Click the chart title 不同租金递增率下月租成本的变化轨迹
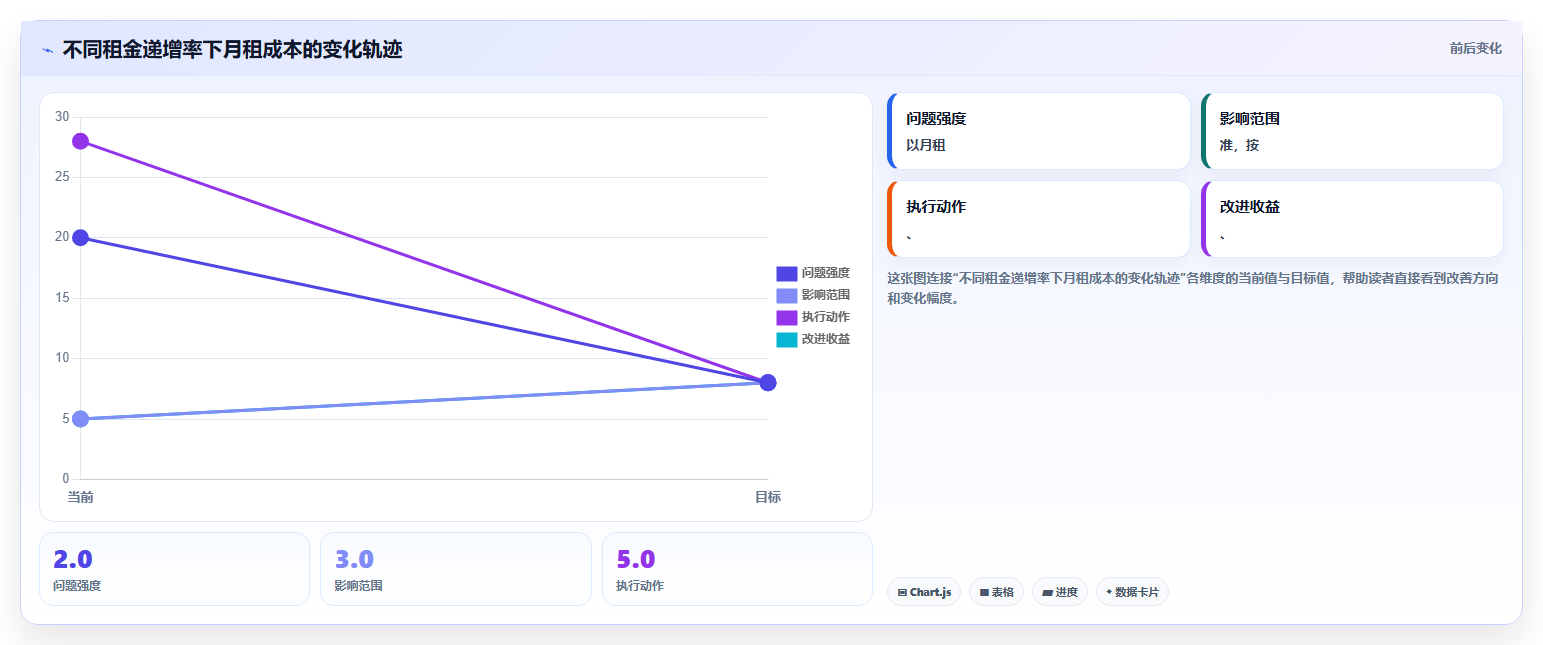 pyautogui.click(x=232, y=49)
